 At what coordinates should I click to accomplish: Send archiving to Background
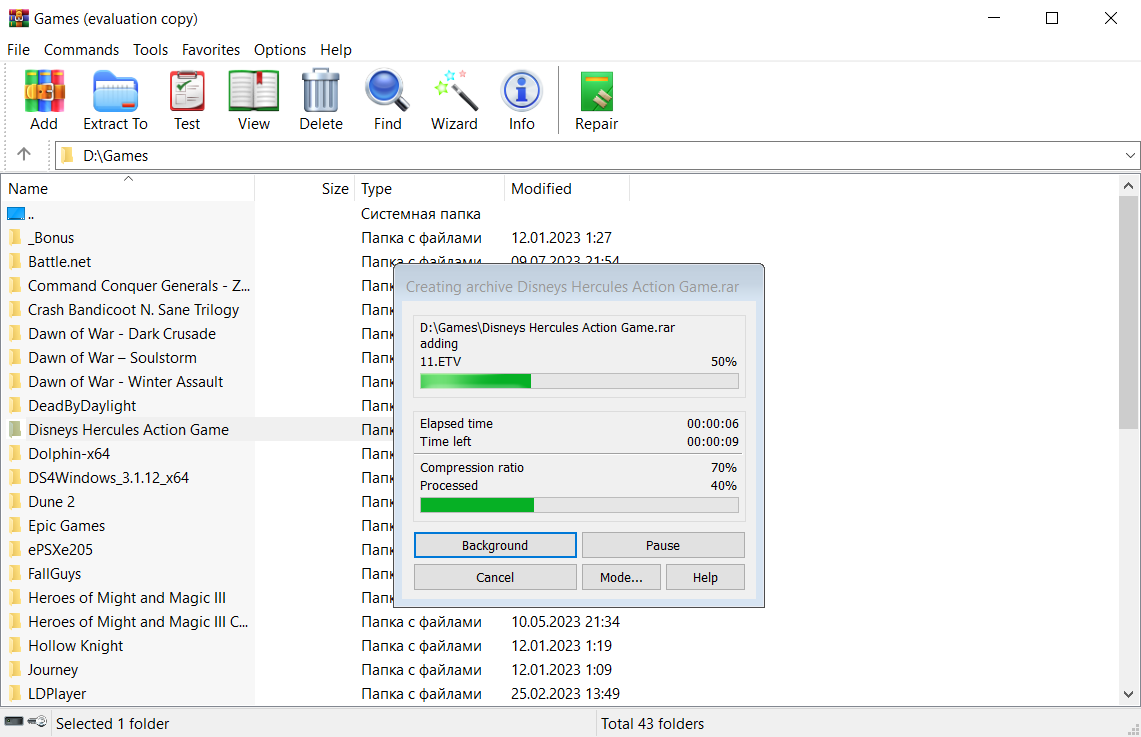point(495,546)
